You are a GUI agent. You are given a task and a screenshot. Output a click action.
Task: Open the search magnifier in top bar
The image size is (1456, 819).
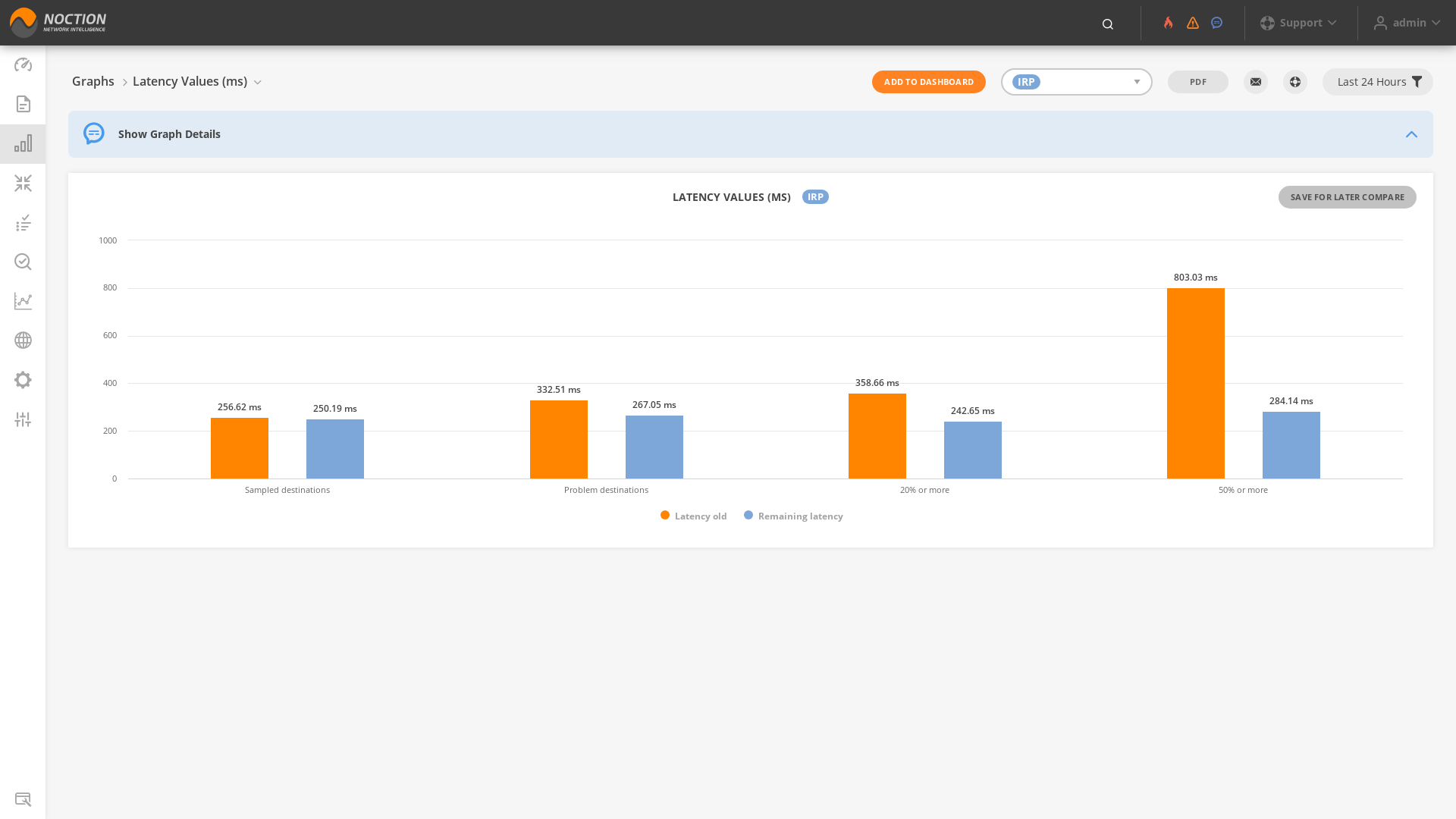(1108, 24)
